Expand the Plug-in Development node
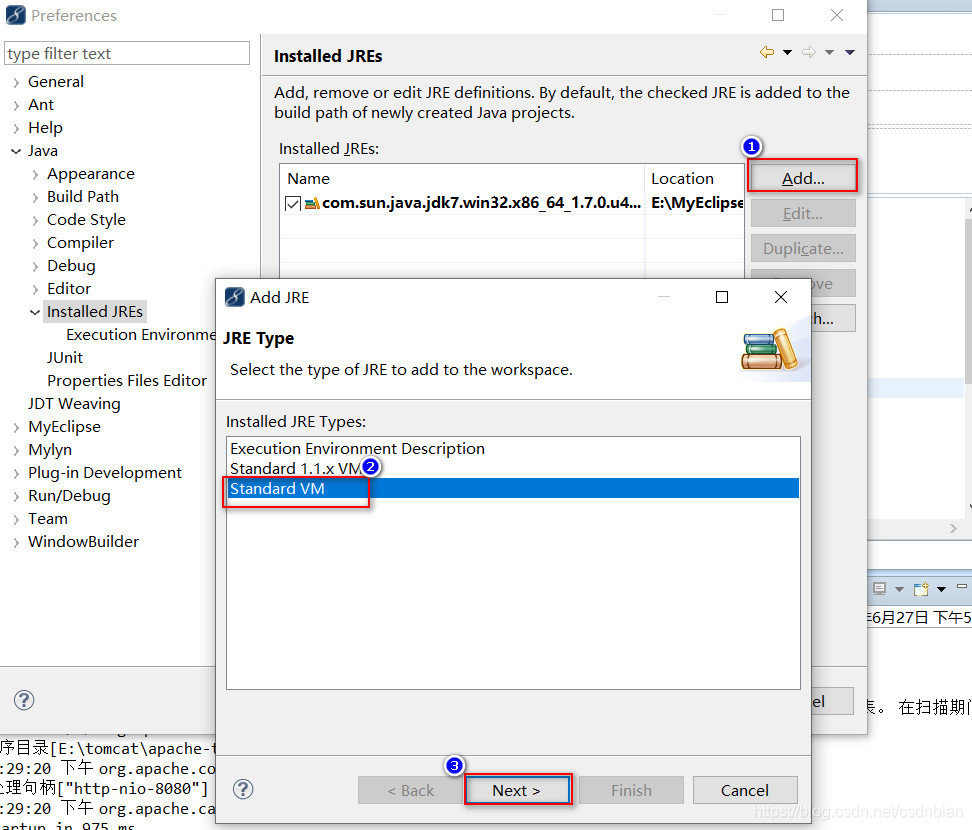The height and width of the screenshot is (830, 972). pyautogui.click(x=16, y=474)
